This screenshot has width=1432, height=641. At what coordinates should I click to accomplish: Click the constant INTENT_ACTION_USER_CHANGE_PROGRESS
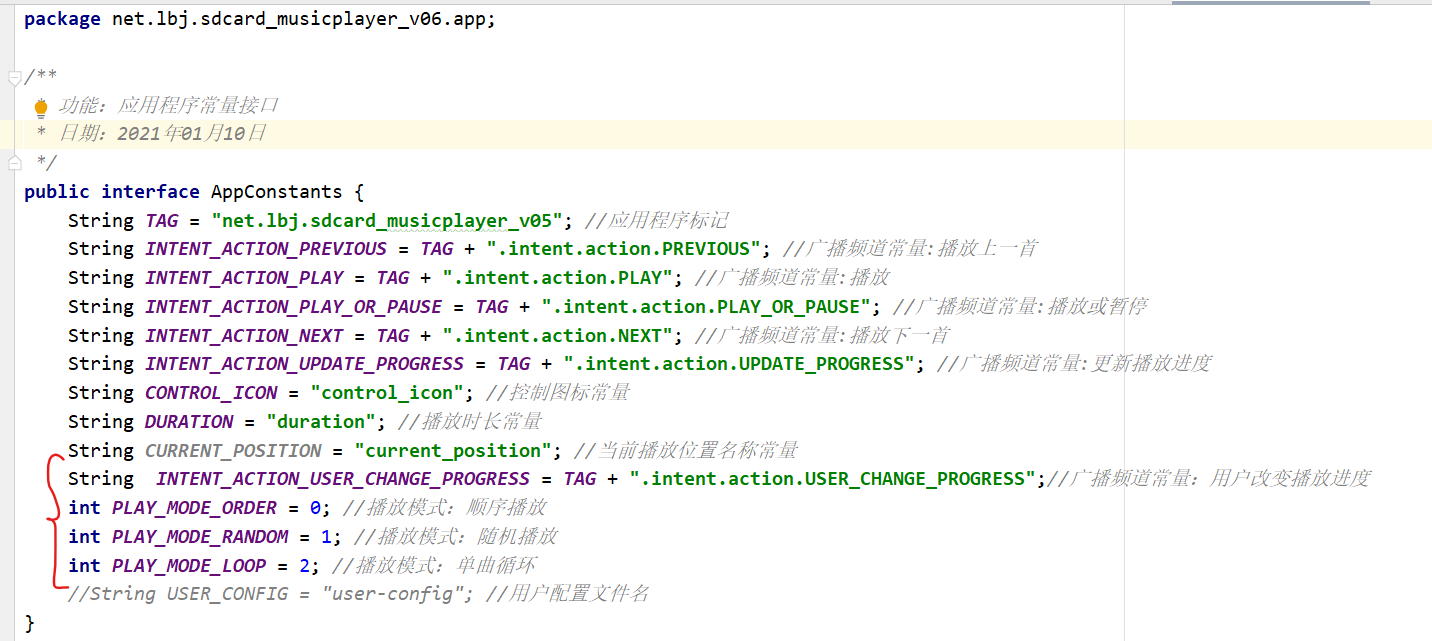[343, 479]
